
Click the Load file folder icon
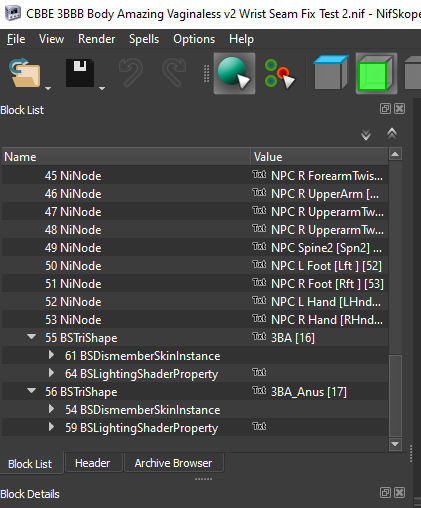25,73
